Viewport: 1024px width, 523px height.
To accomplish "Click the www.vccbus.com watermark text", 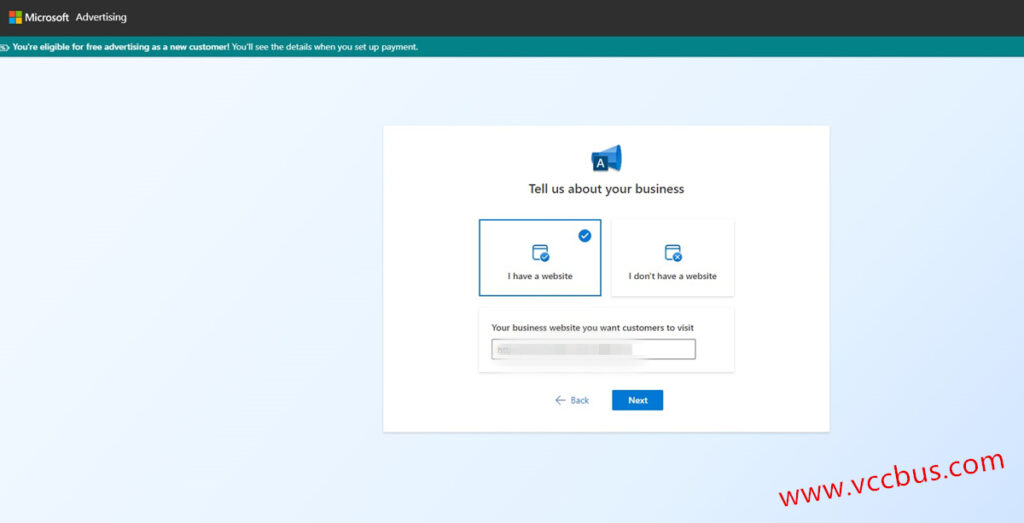I will pyautogui.click(x=890, y=480).
